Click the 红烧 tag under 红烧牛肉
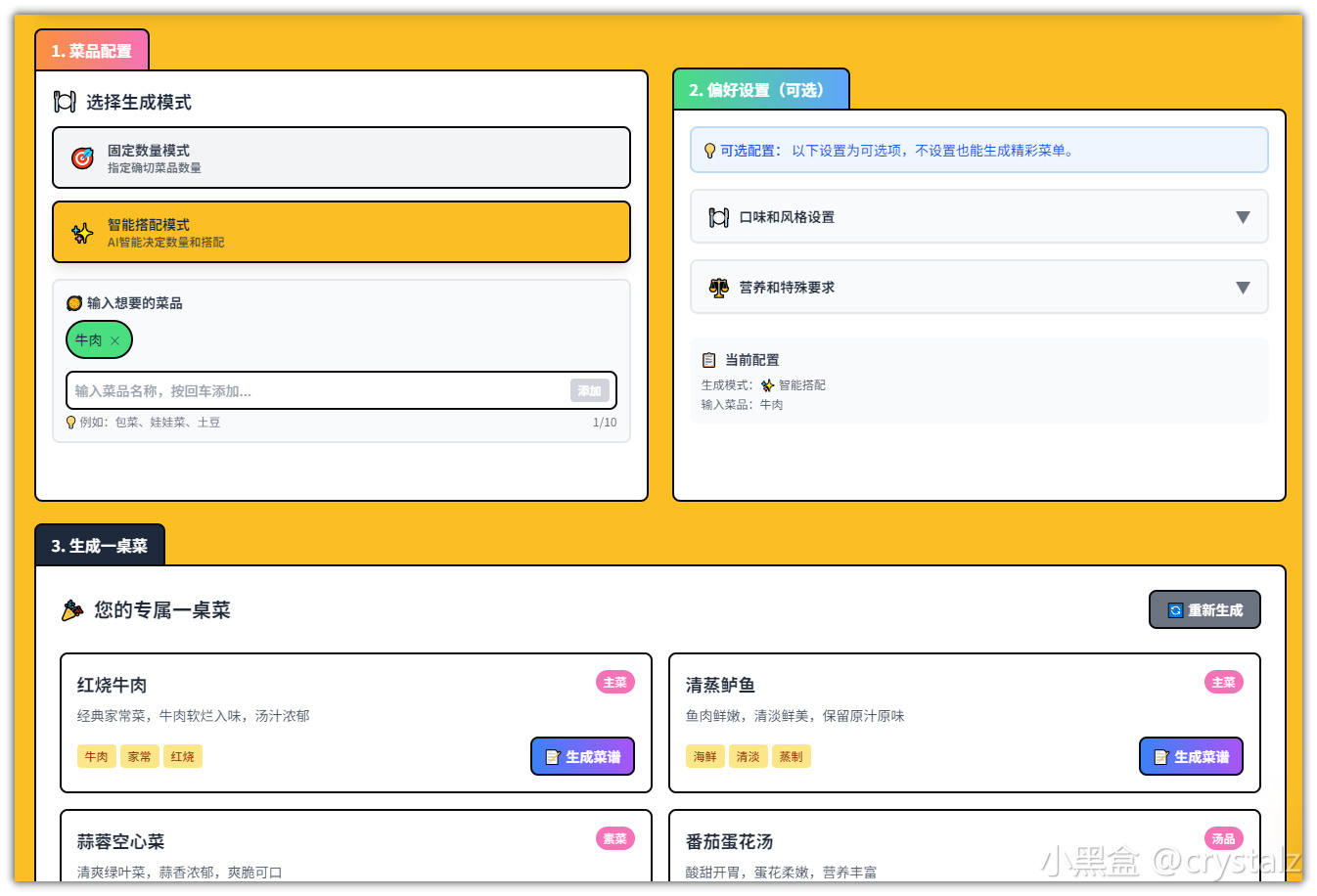 [183, 756]
